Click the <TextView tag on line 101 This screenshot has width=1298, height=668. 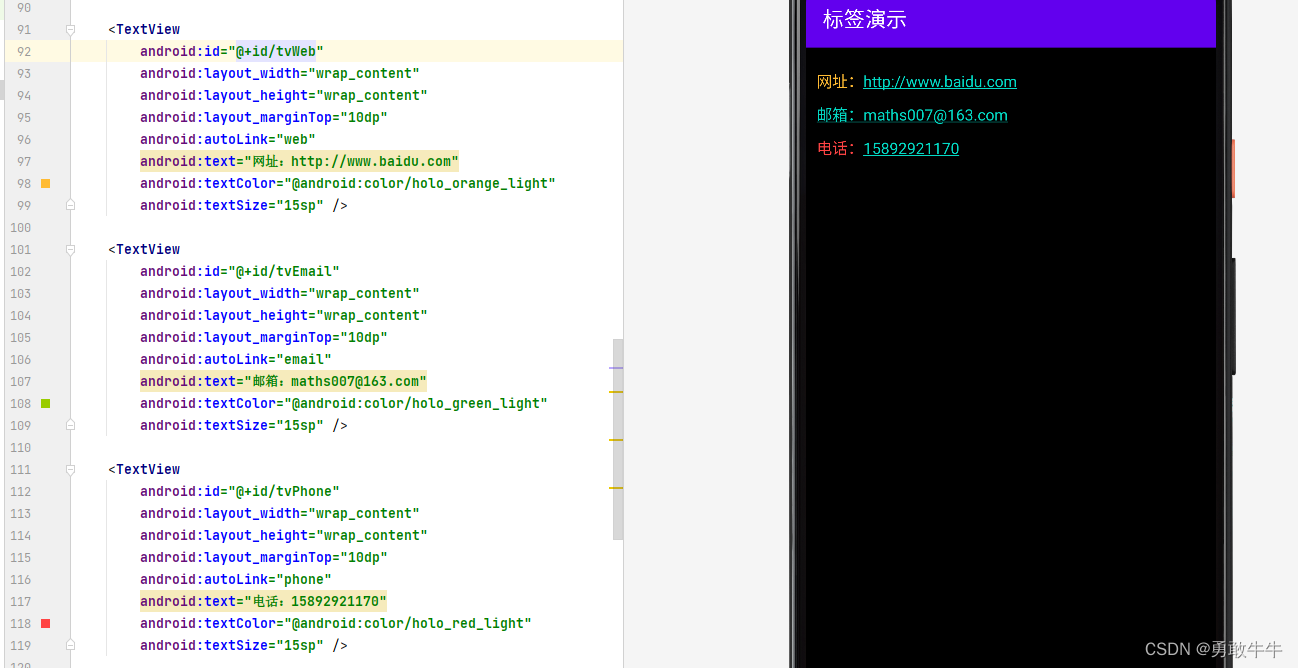(144, 250)
